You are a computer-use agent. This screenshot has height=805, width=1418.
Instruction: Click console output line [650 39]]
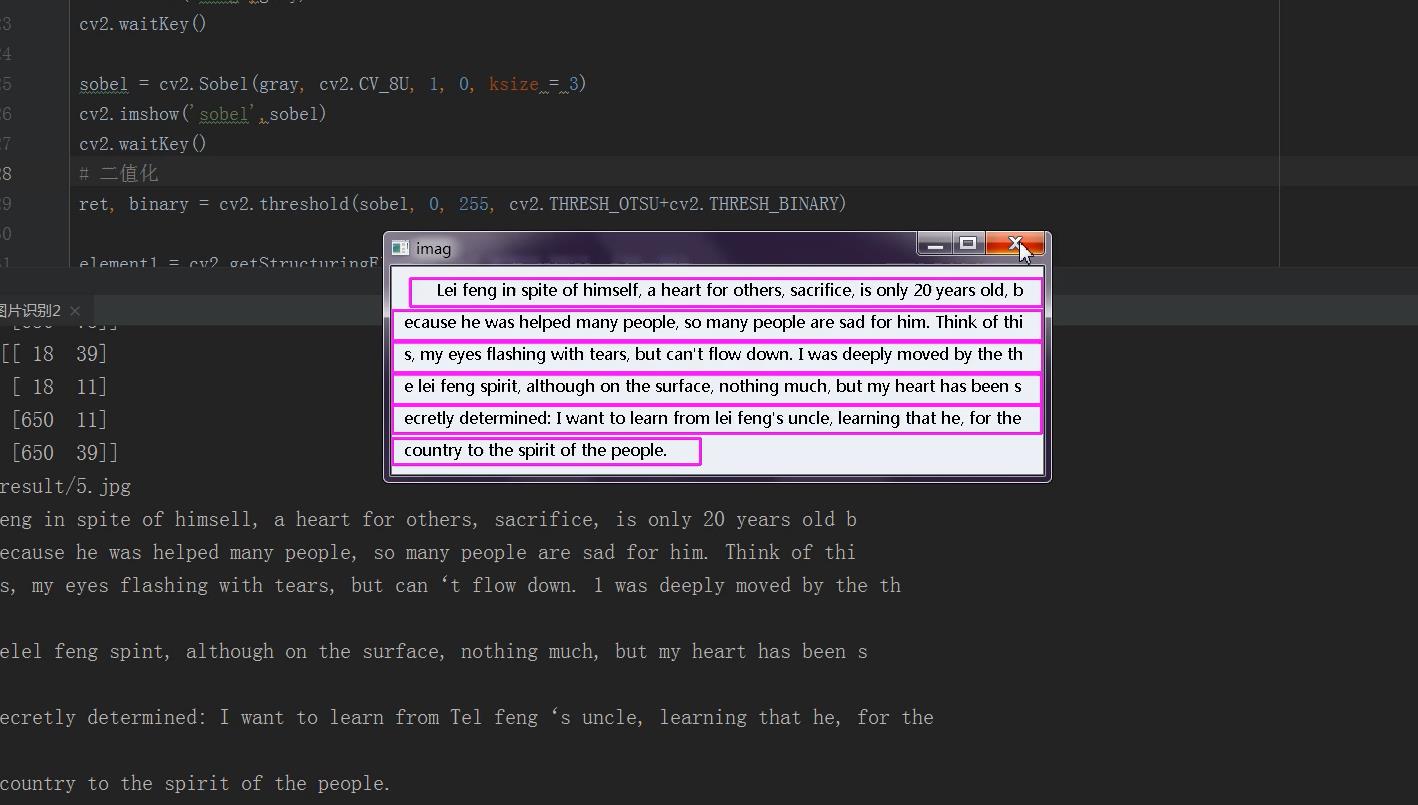pyautogui.click(x=64, y=453)
